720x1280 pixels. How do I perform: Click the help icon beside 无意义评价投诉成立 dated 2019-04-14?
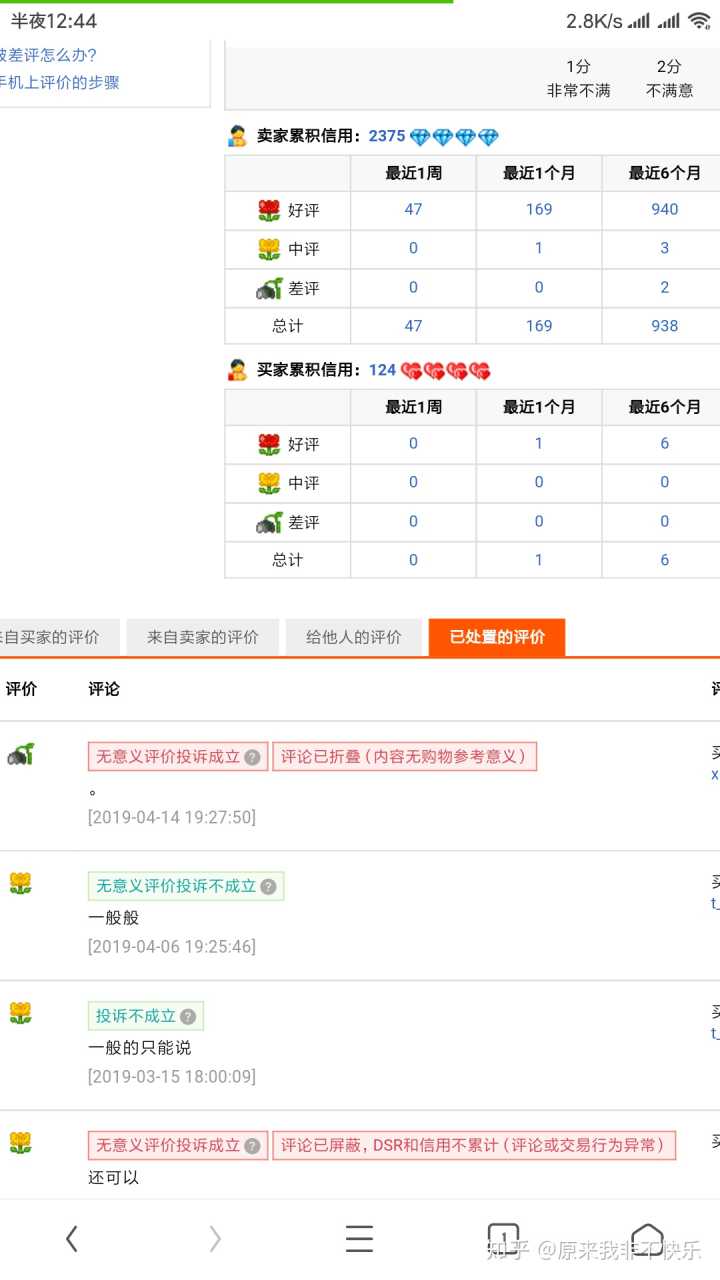click(253, 757)
